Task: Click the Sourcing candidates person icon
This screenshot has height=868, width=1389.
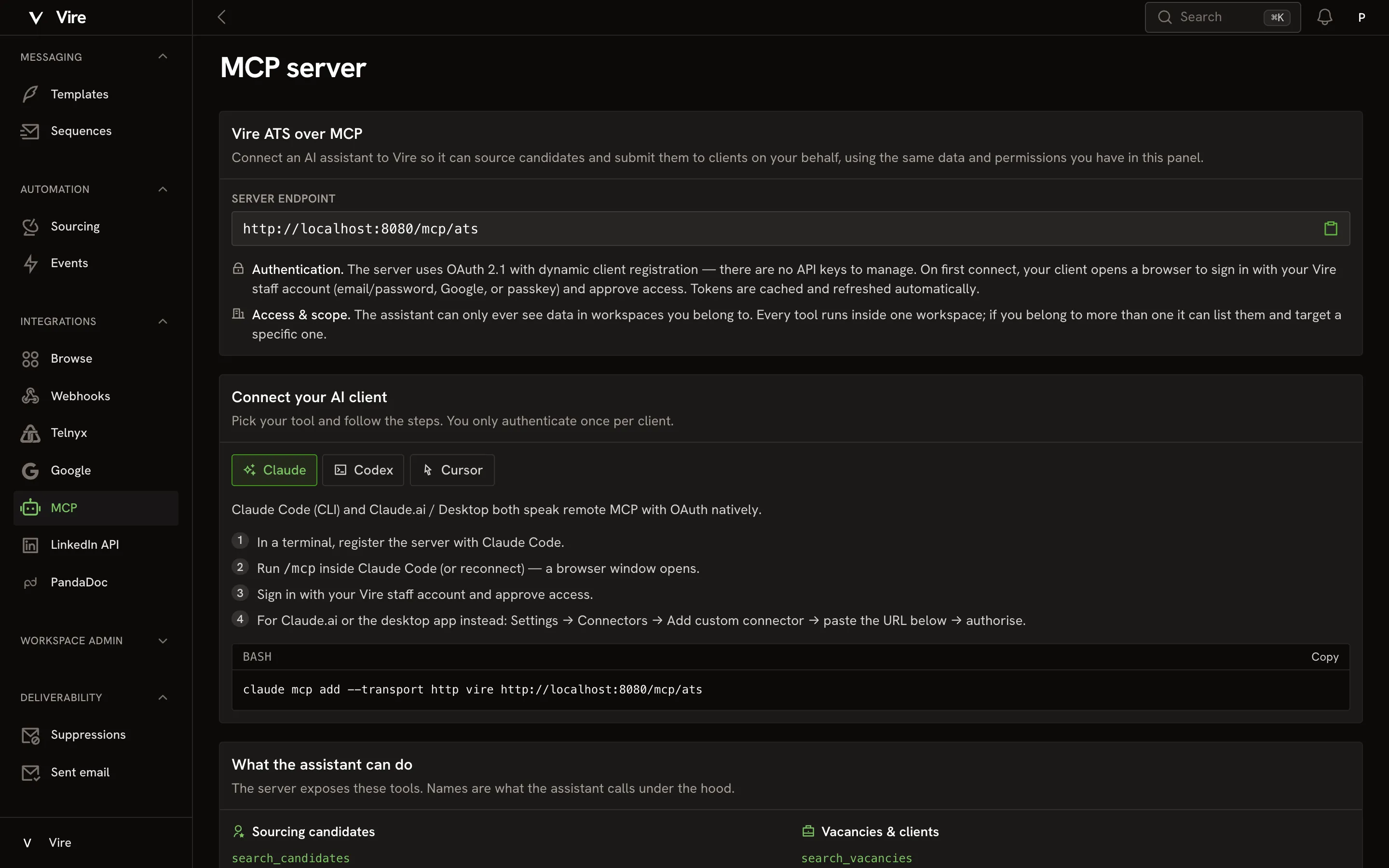Action: pos(238,831)
